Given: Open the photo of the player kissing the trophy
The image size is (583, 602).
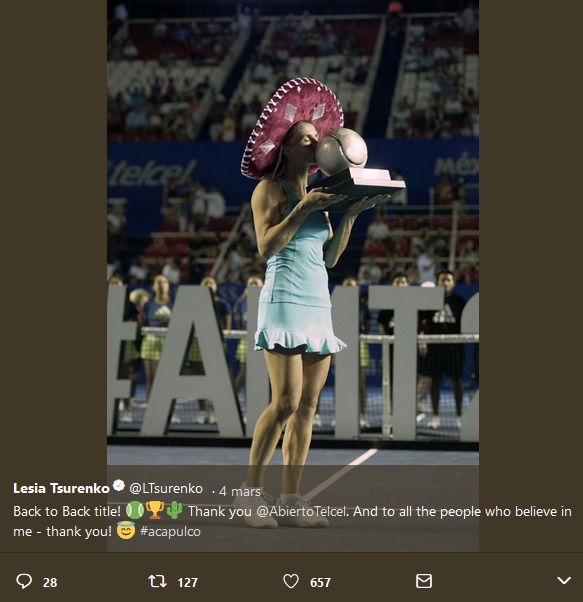Looking at the screenshot, I should 292,230.
